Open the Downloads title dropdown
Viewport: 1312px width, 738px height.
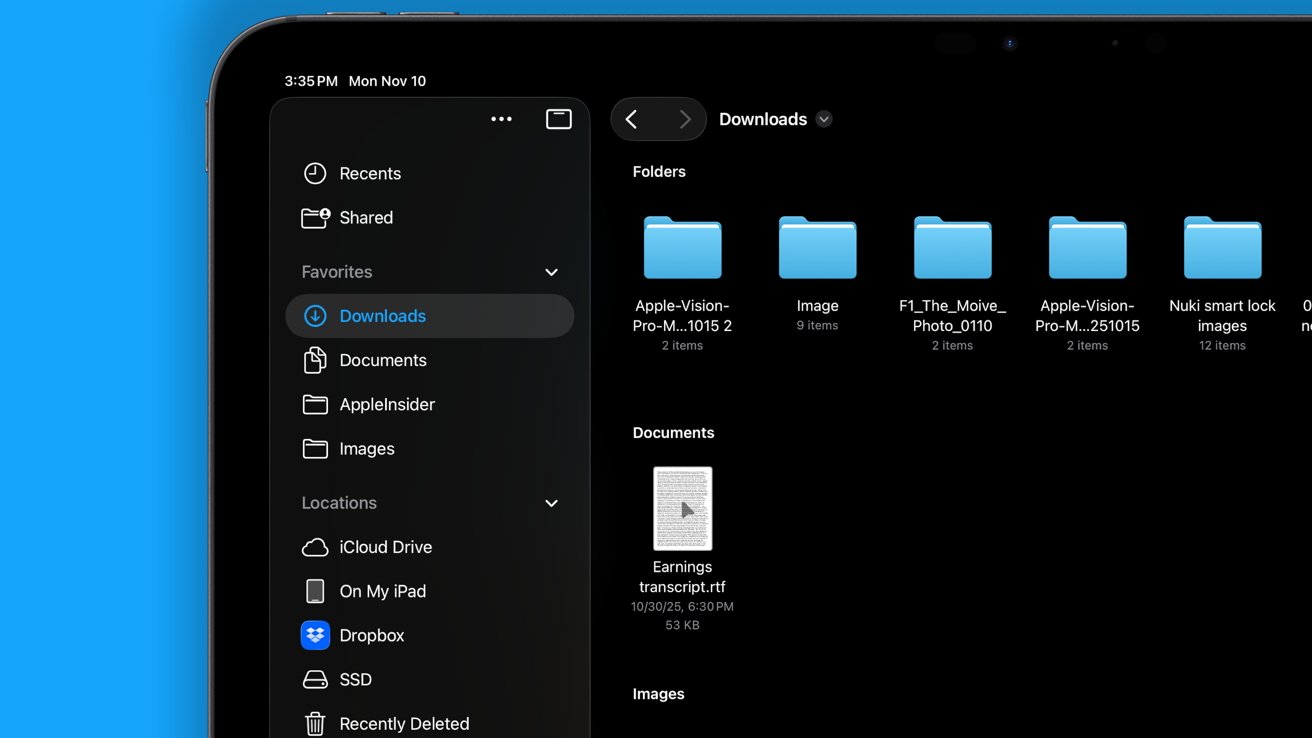(x=824, y=119)
